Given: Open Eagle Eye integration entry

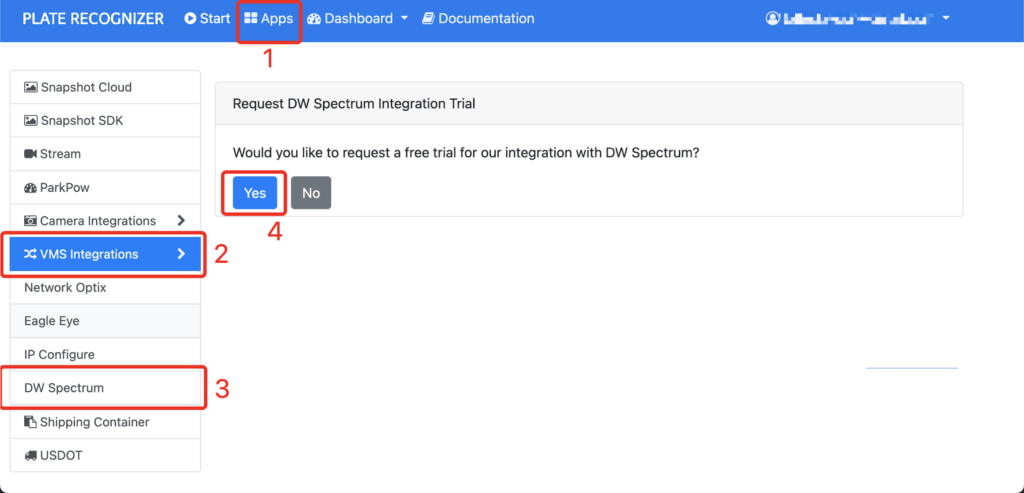Looking at the screenshot, I should [105, 321].
